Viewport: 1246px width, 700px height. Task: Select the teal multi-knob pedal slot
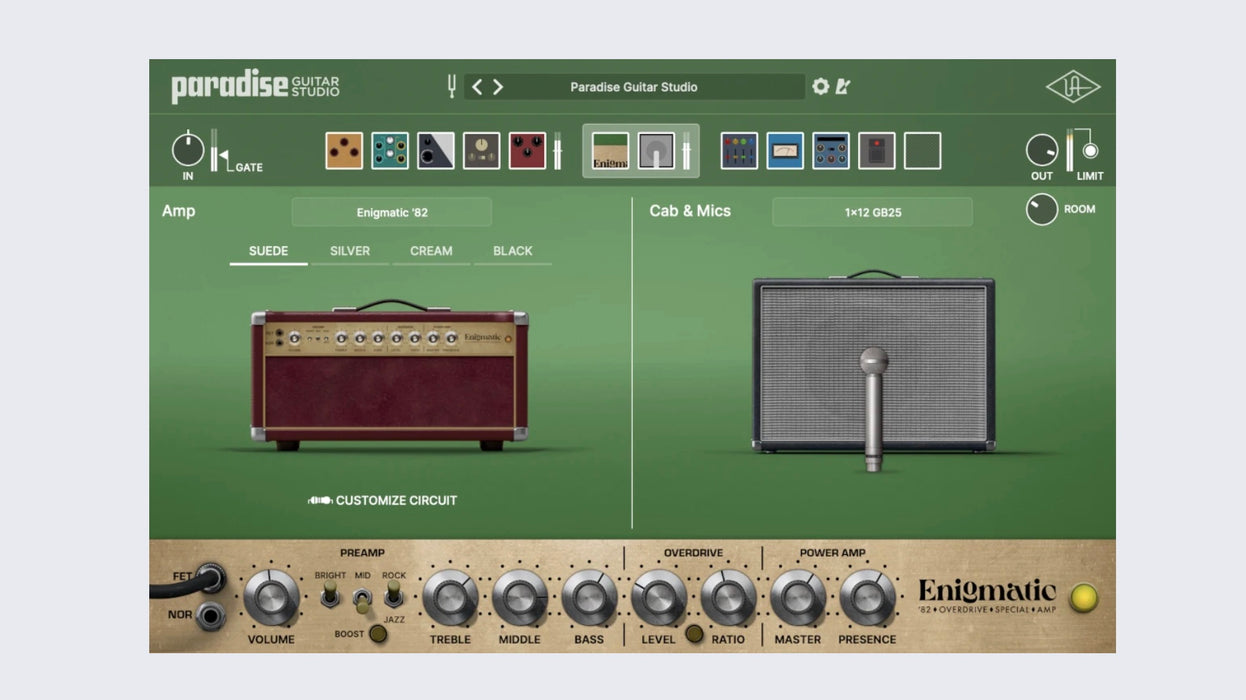pyautogui.click(x=390, y=151)
